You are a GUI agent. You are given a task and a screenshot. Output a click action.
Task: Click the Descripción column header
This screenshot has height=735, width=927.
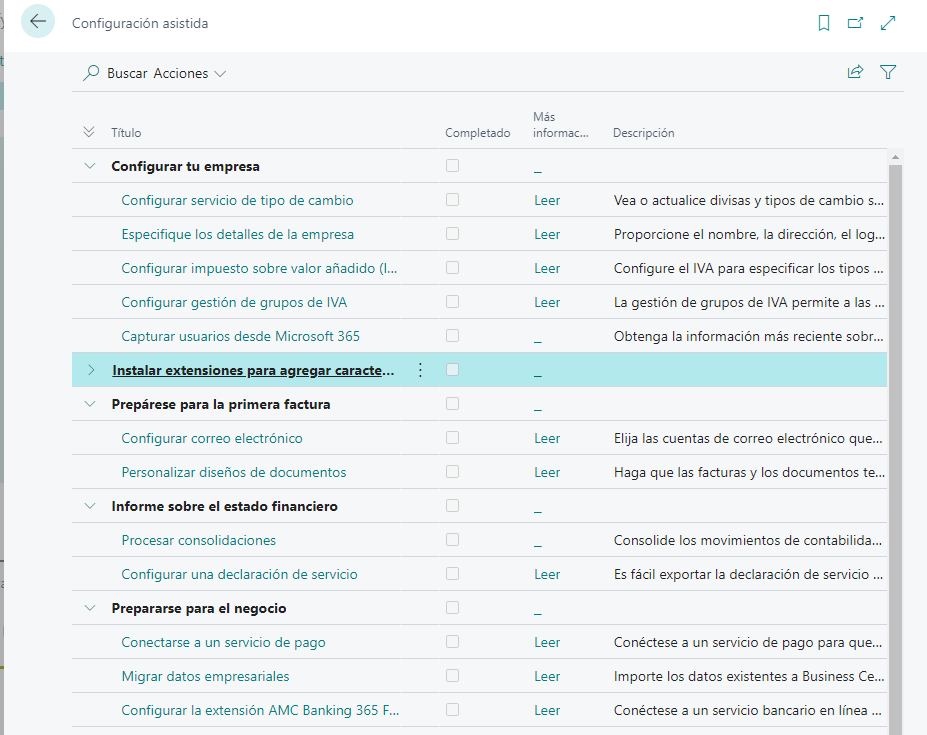[643, 132]
